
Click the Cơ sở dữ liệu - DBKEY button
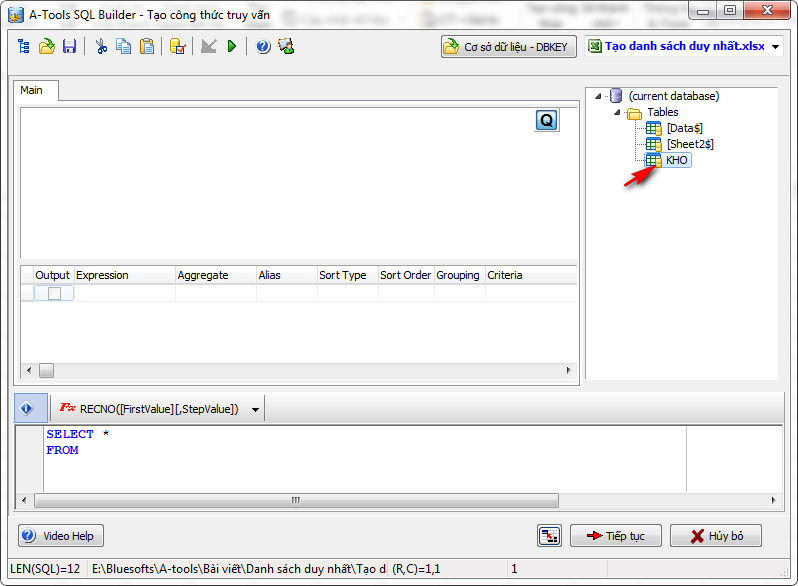508,47
